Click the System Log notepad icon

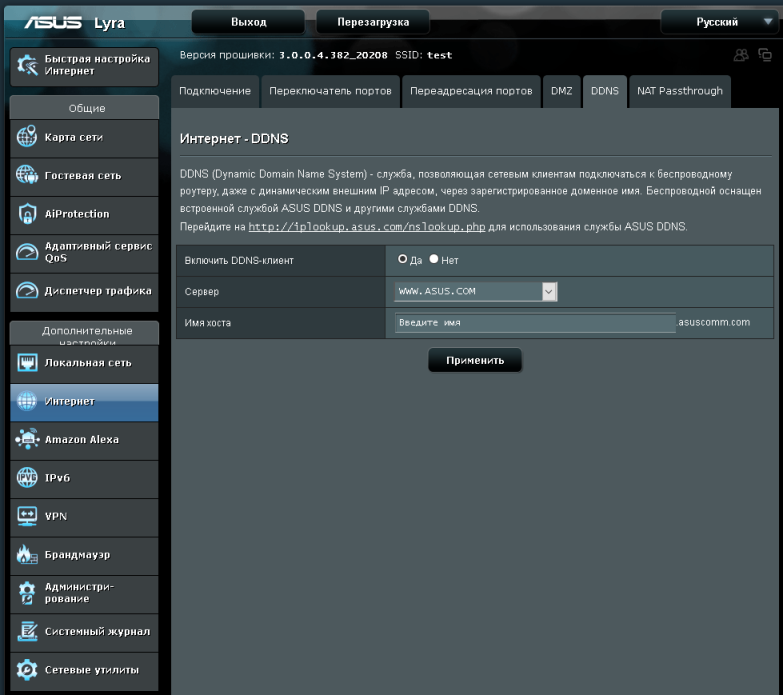[x=27, y=631]
